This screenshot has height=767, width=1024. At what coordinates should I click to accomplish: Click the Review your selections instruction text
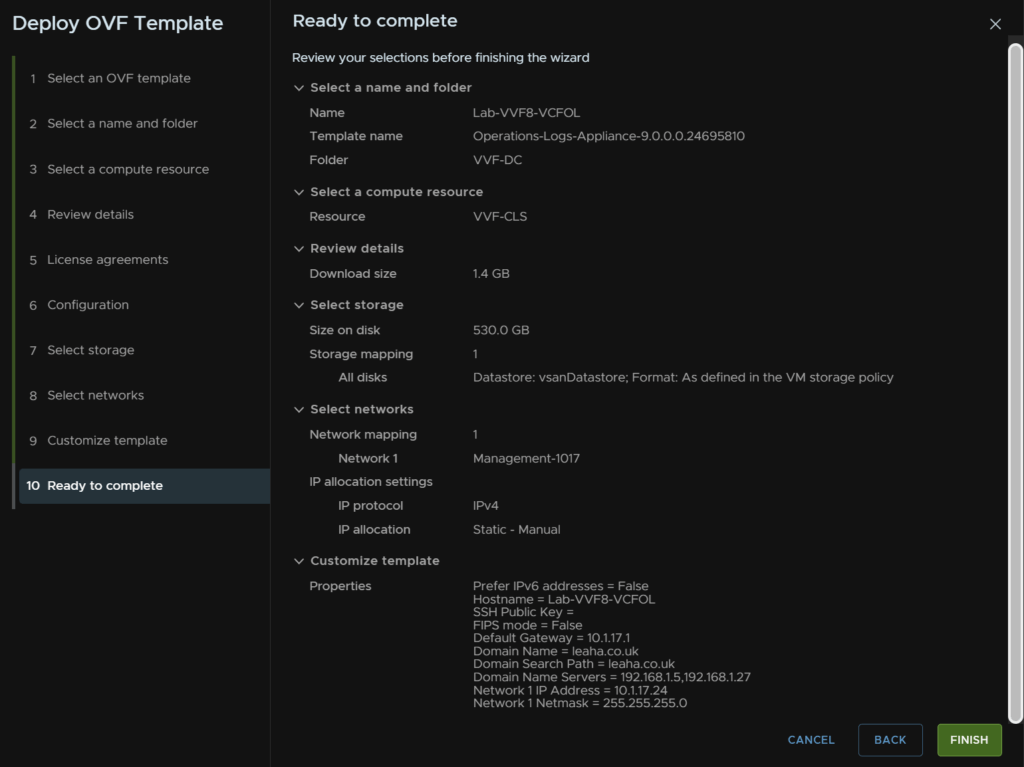coord(440,57)
